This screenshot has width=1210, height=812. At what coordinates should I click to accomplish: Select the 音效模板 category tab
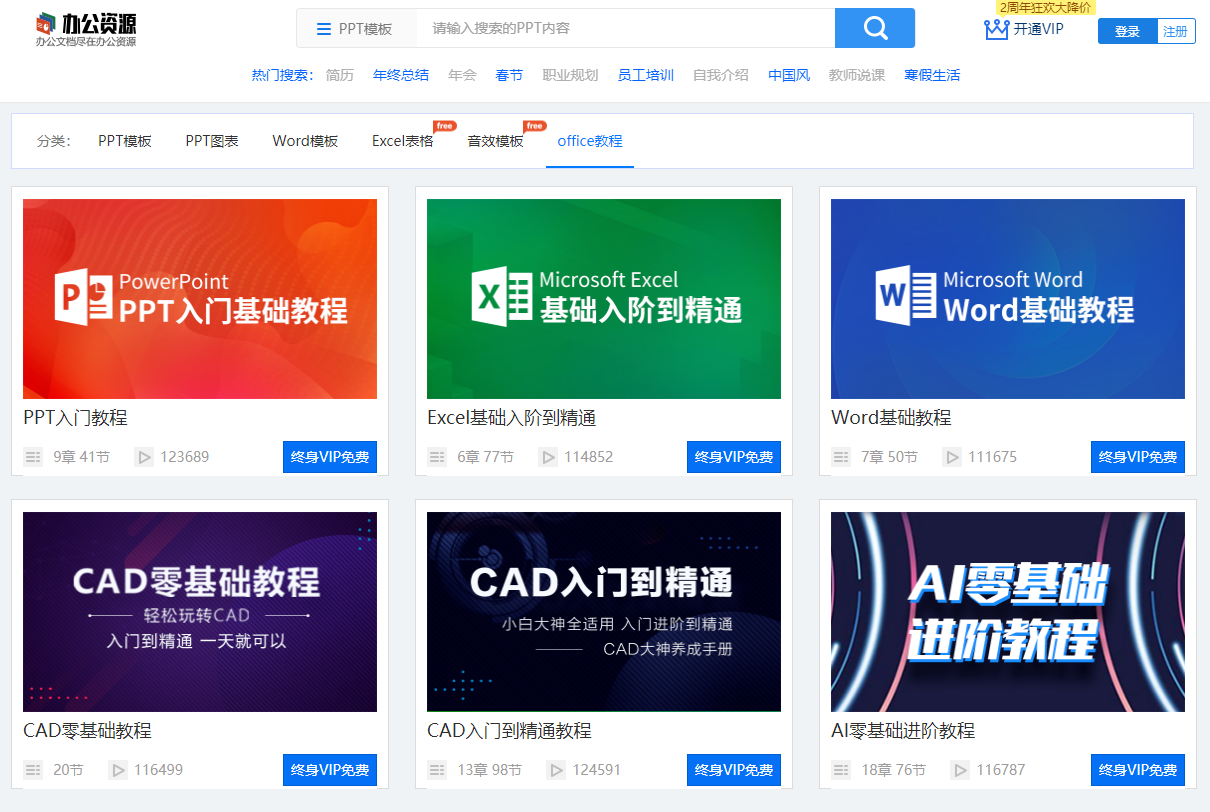click(495, 141)
